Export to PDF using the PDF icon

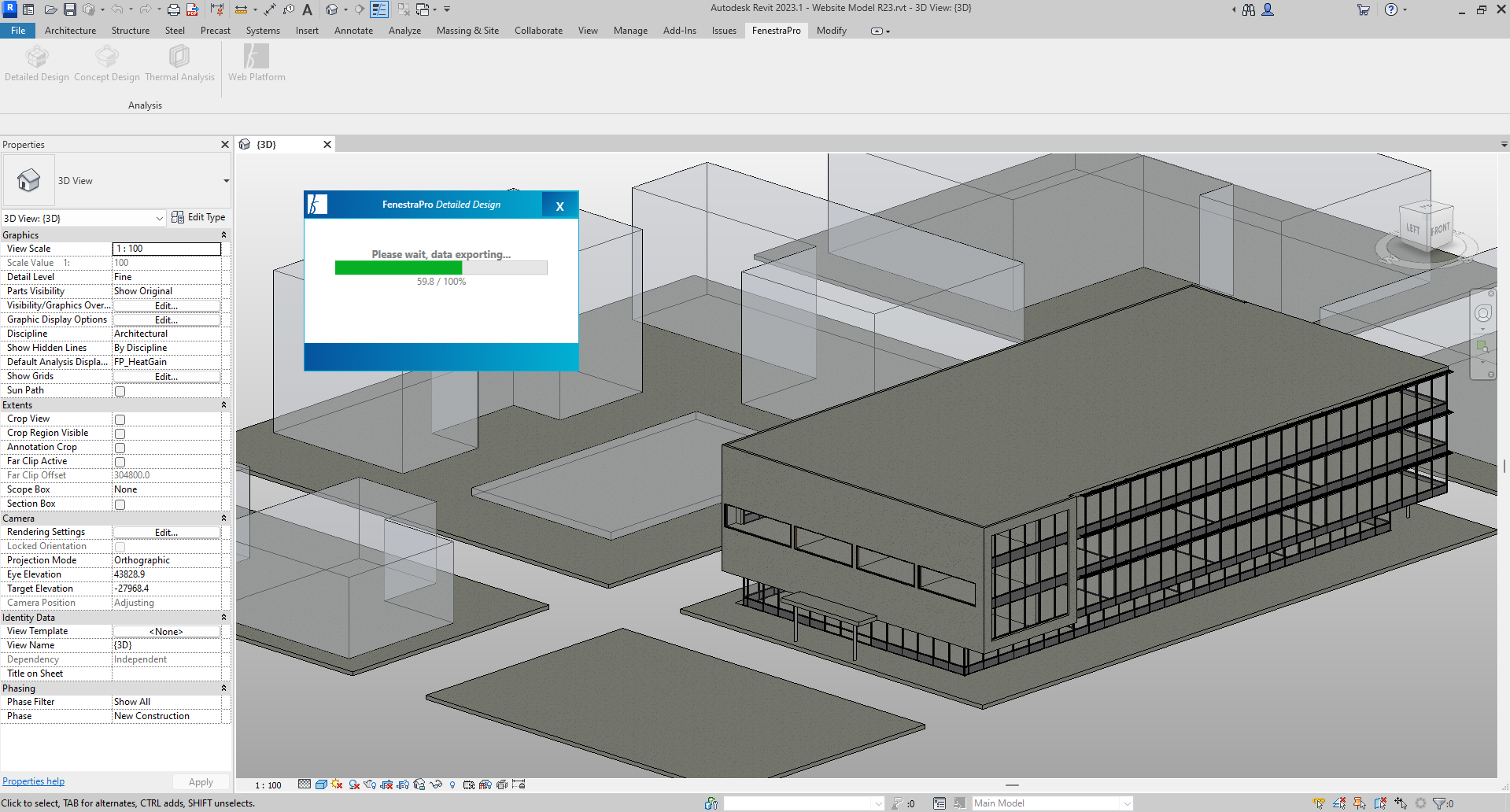click(193, 9)
